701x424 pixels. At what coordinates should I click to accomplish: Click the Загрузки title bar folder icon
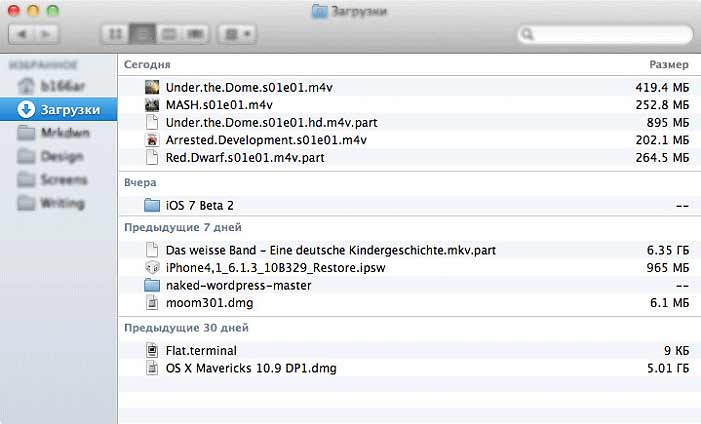(320, 11)
